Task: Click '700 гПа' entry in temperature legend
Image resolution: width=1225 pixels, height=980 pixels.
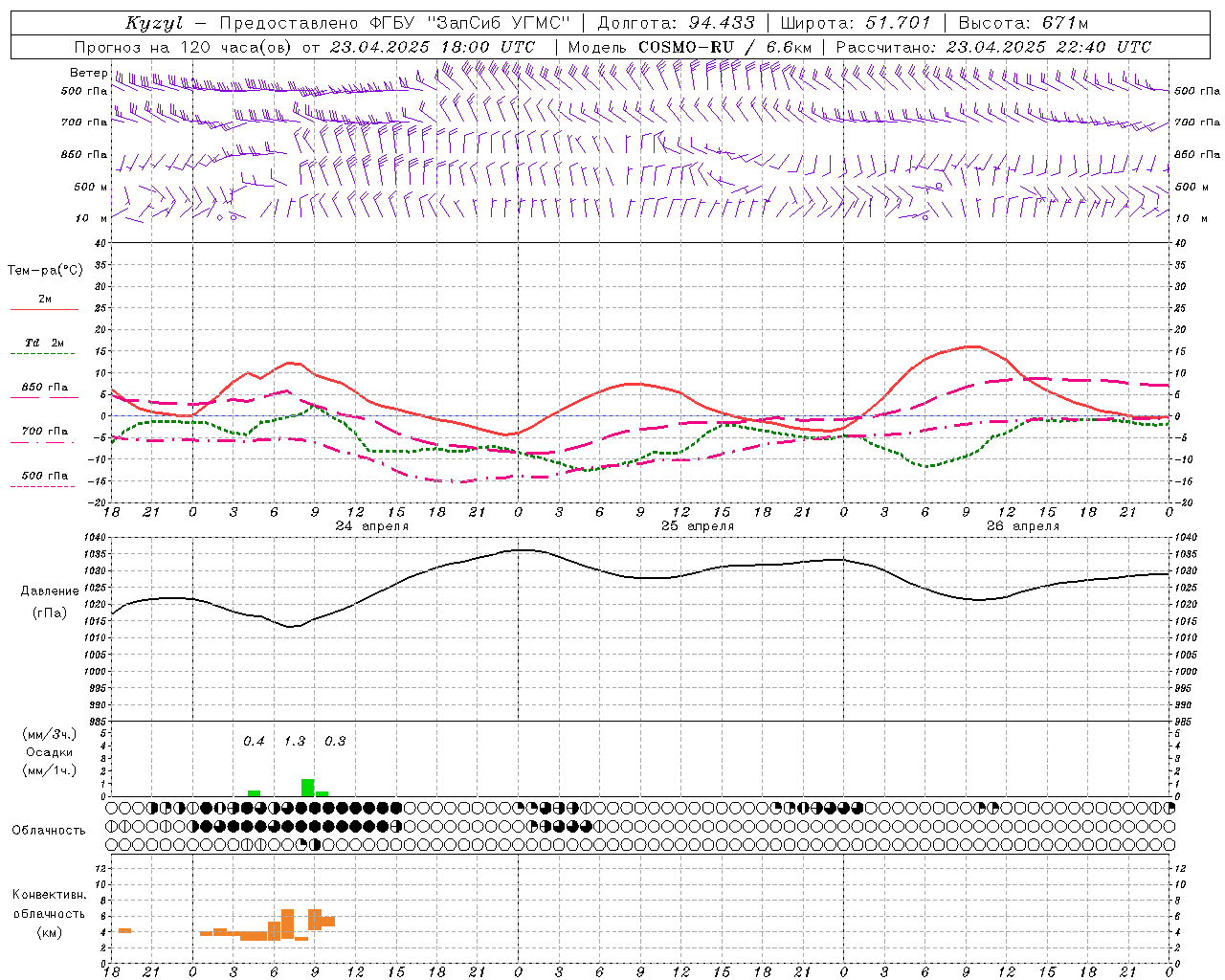Action: 45,432
